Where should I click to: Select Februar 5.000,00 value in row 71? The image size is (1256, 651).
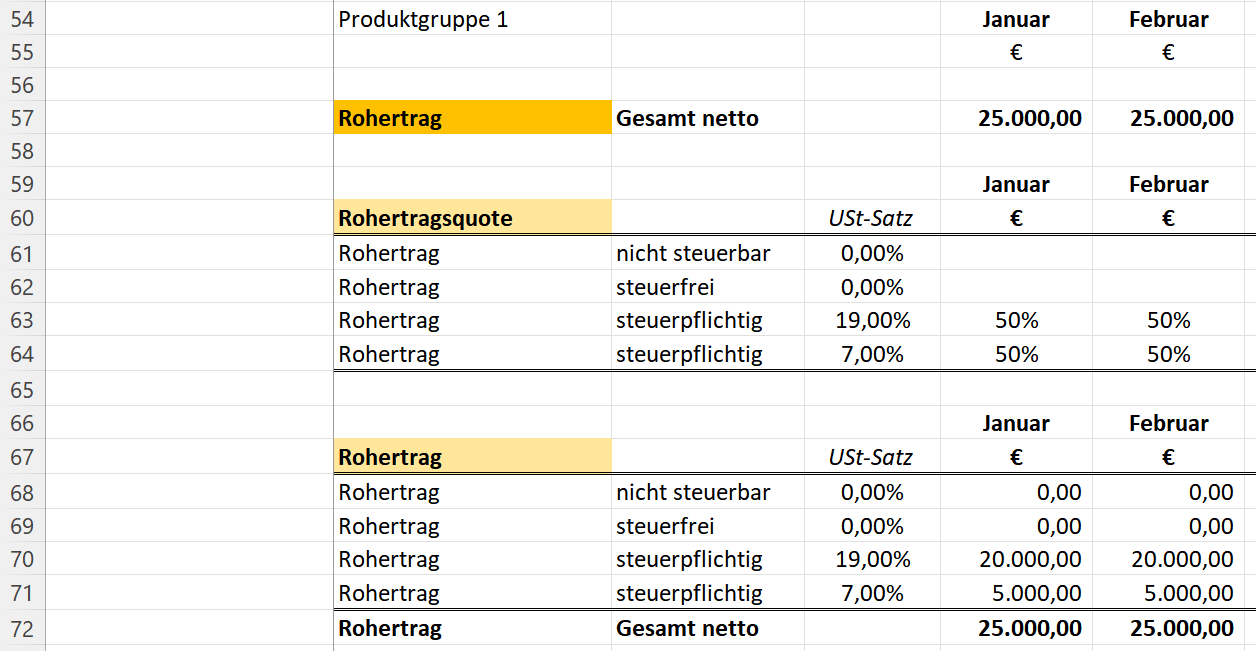(1182, 593)
